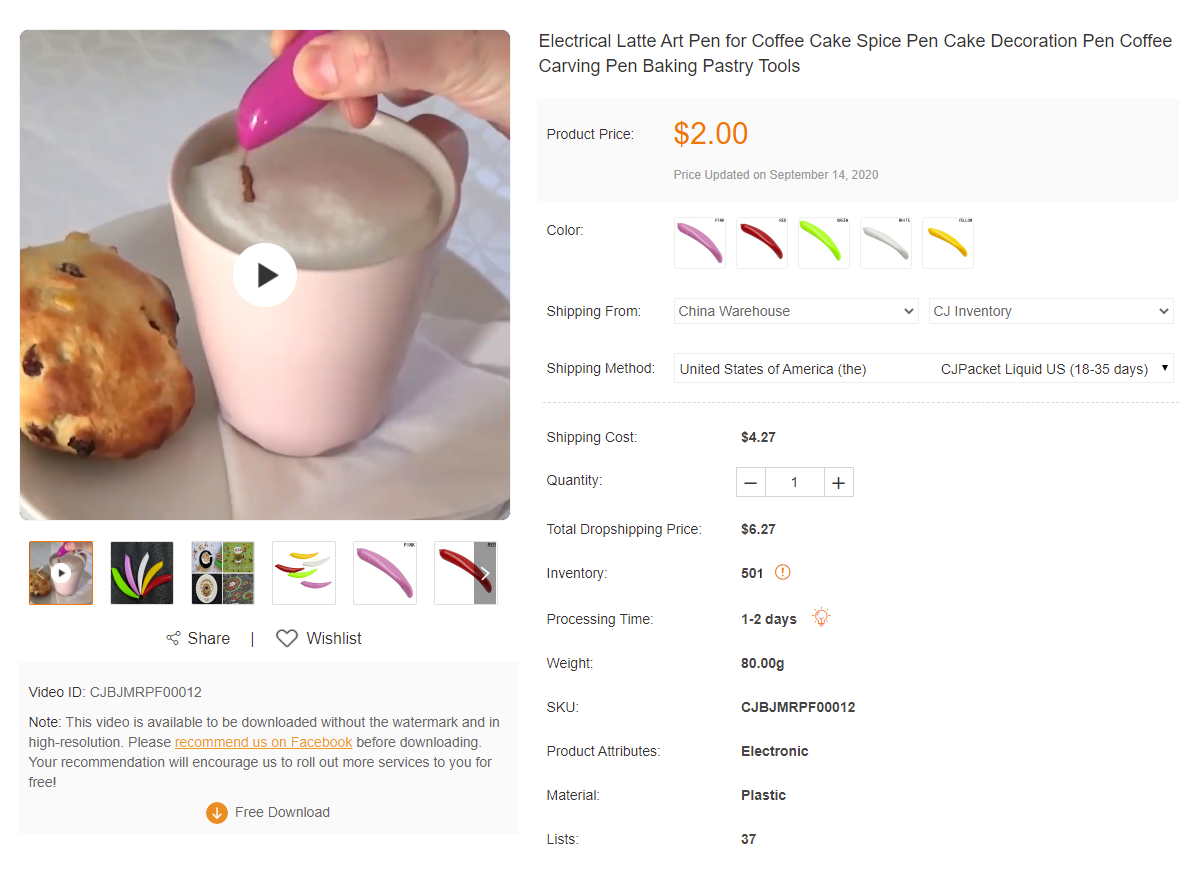
Task: View the multicolor pens thumbnail on black
Action: point(142,573)
